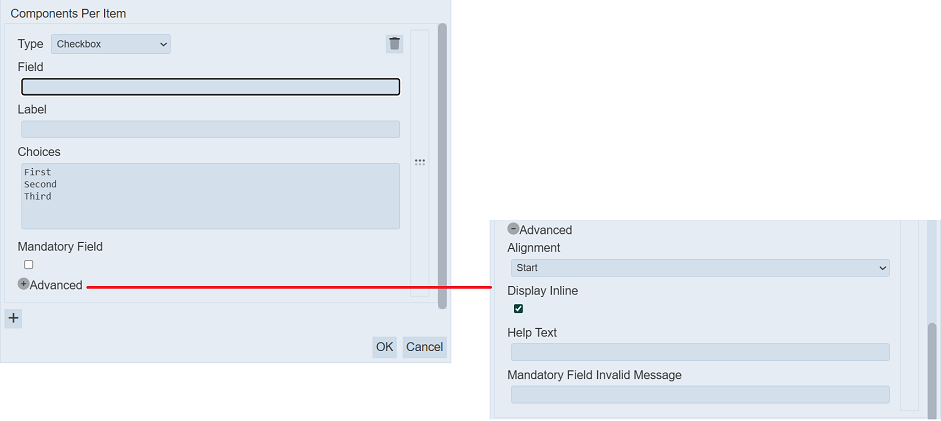Uncheck the Display Inline checkbox
The height and width of the screenshot is (421, 941).
[x=518, y=309]
